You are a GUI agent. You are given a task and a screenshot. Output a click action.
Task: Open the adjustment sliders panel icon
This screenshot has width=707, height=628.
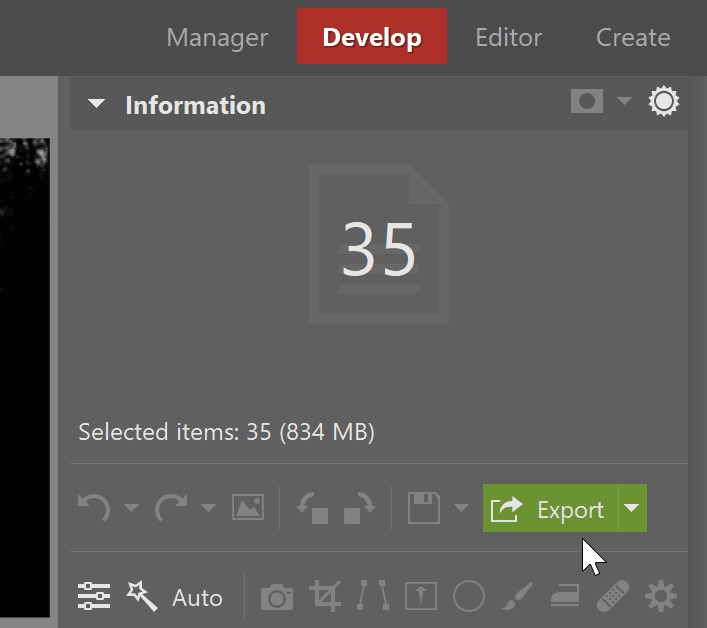[94, 596]
